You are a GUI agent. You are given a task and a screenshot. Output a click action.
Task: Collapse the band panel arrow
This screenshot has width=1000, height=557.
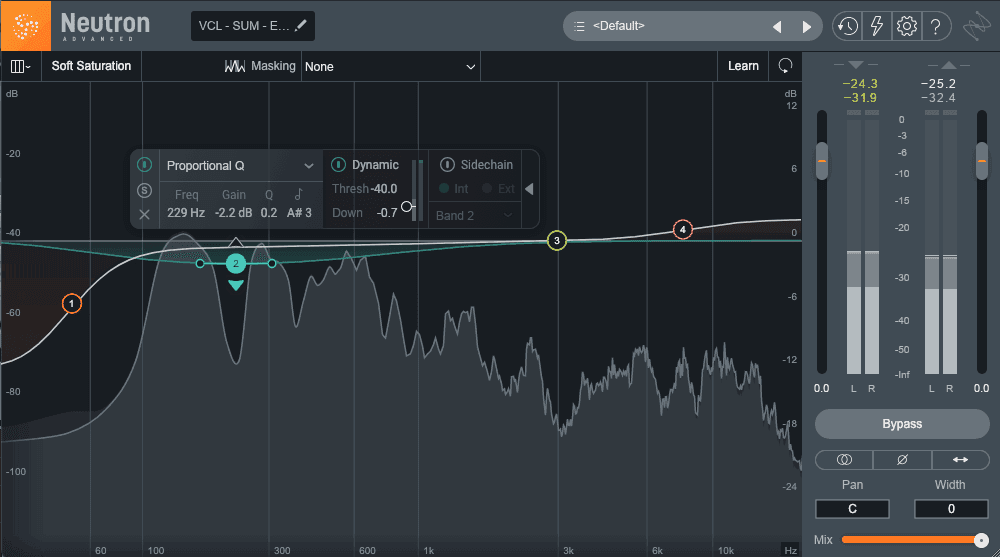(x=529, y=189)
